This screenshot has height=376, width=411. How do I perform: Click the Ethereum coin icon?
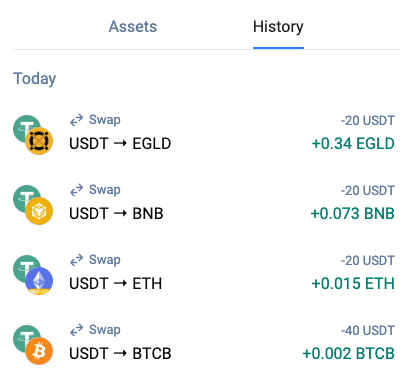coord(39,281)
